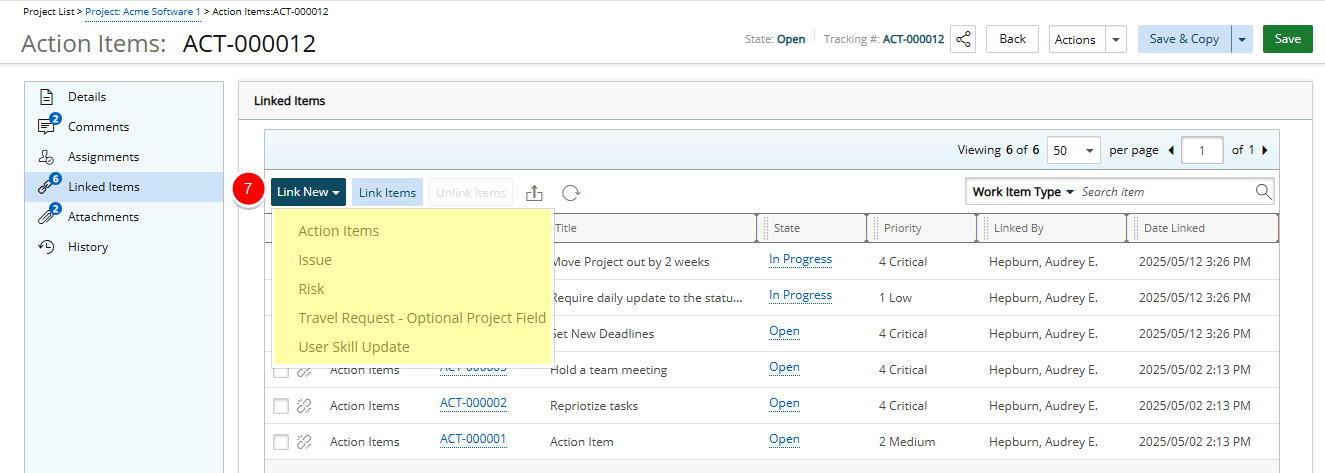The image size is (1325, 473).
Task: Check the Hold a team meeting row
Action: pyautogui.click(x=281, y=370)
